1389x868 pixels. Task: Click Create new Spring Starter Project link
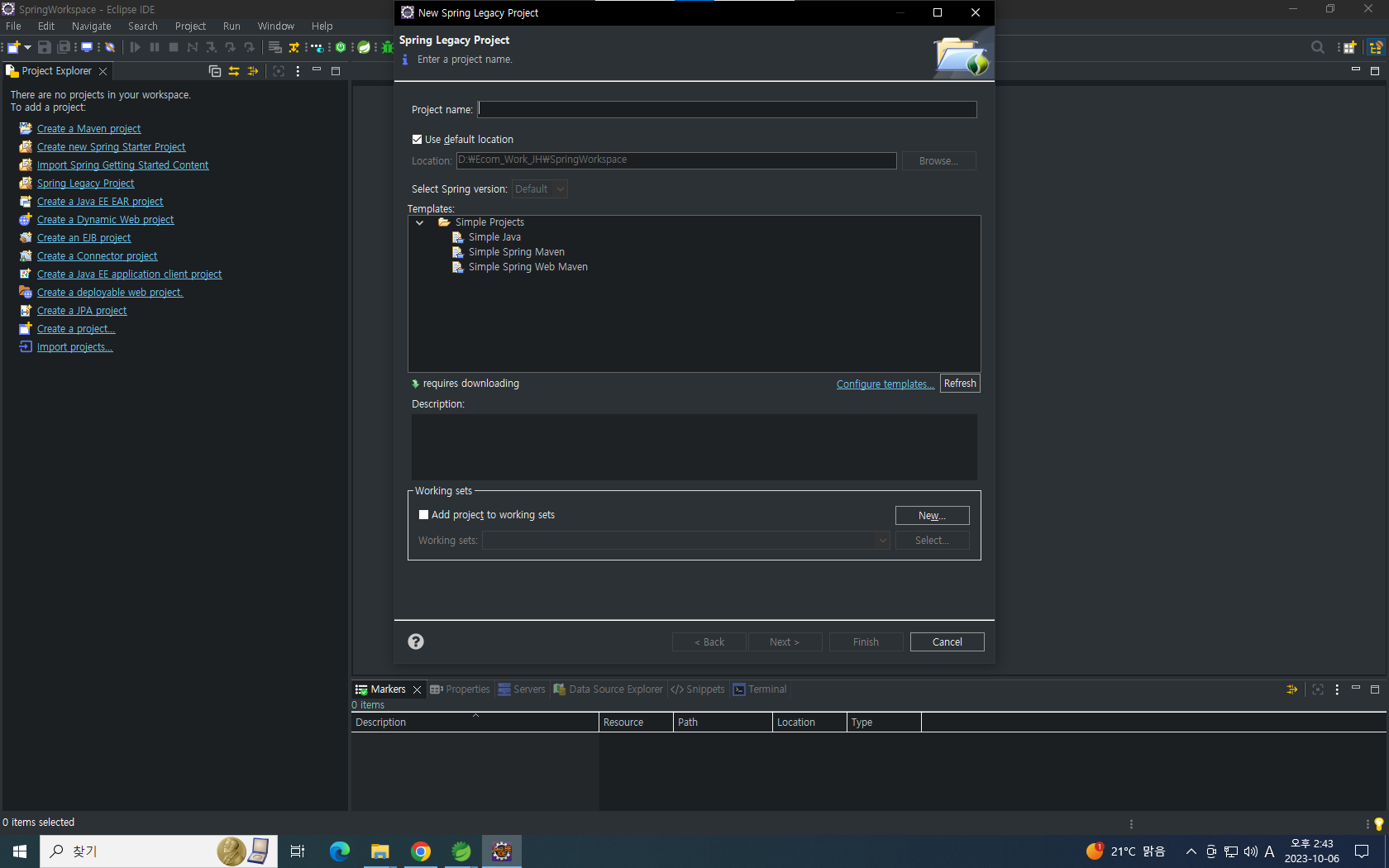pos(111,147)
